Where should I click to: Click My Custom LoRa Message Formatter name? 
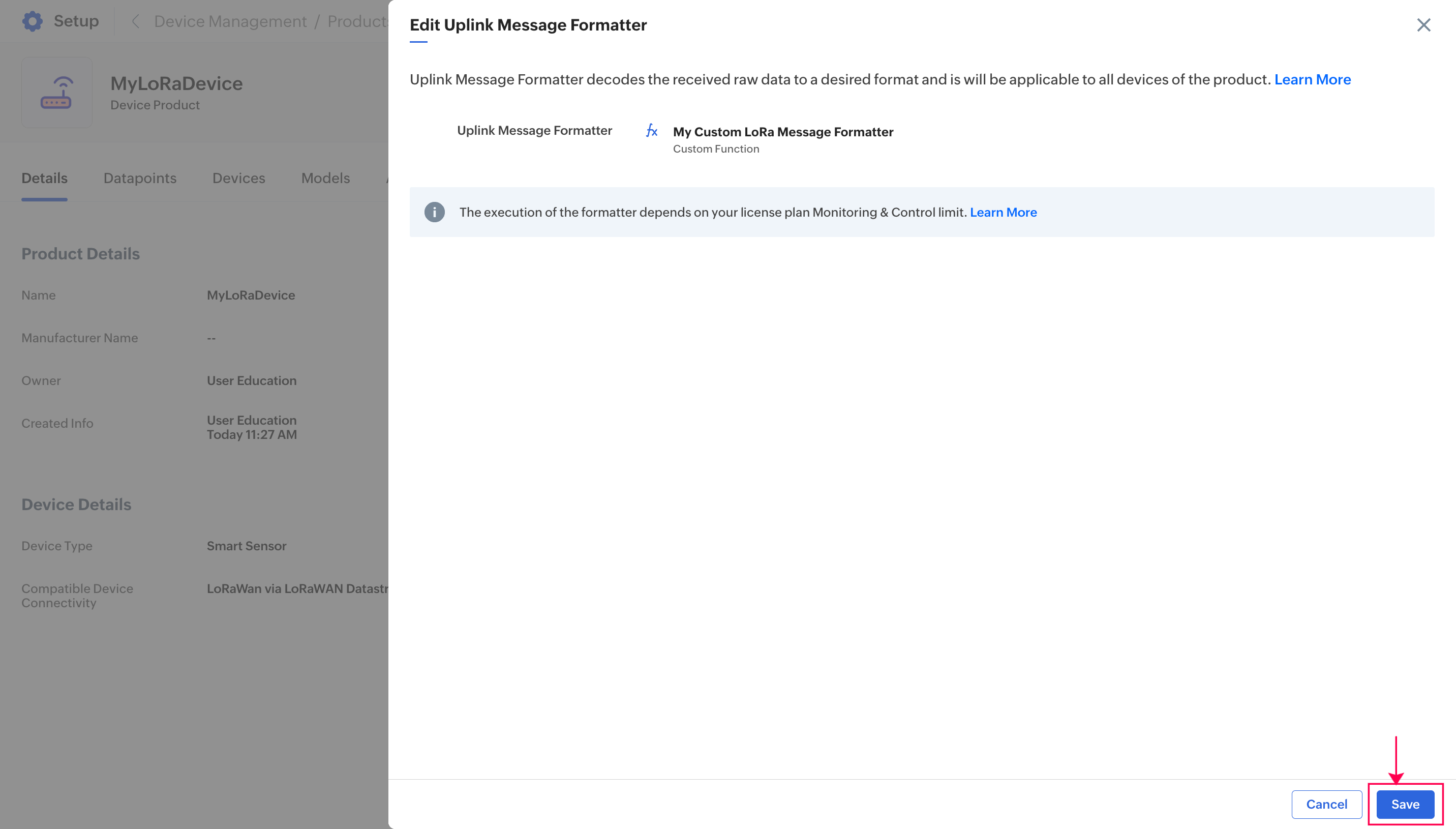[783, 132]
